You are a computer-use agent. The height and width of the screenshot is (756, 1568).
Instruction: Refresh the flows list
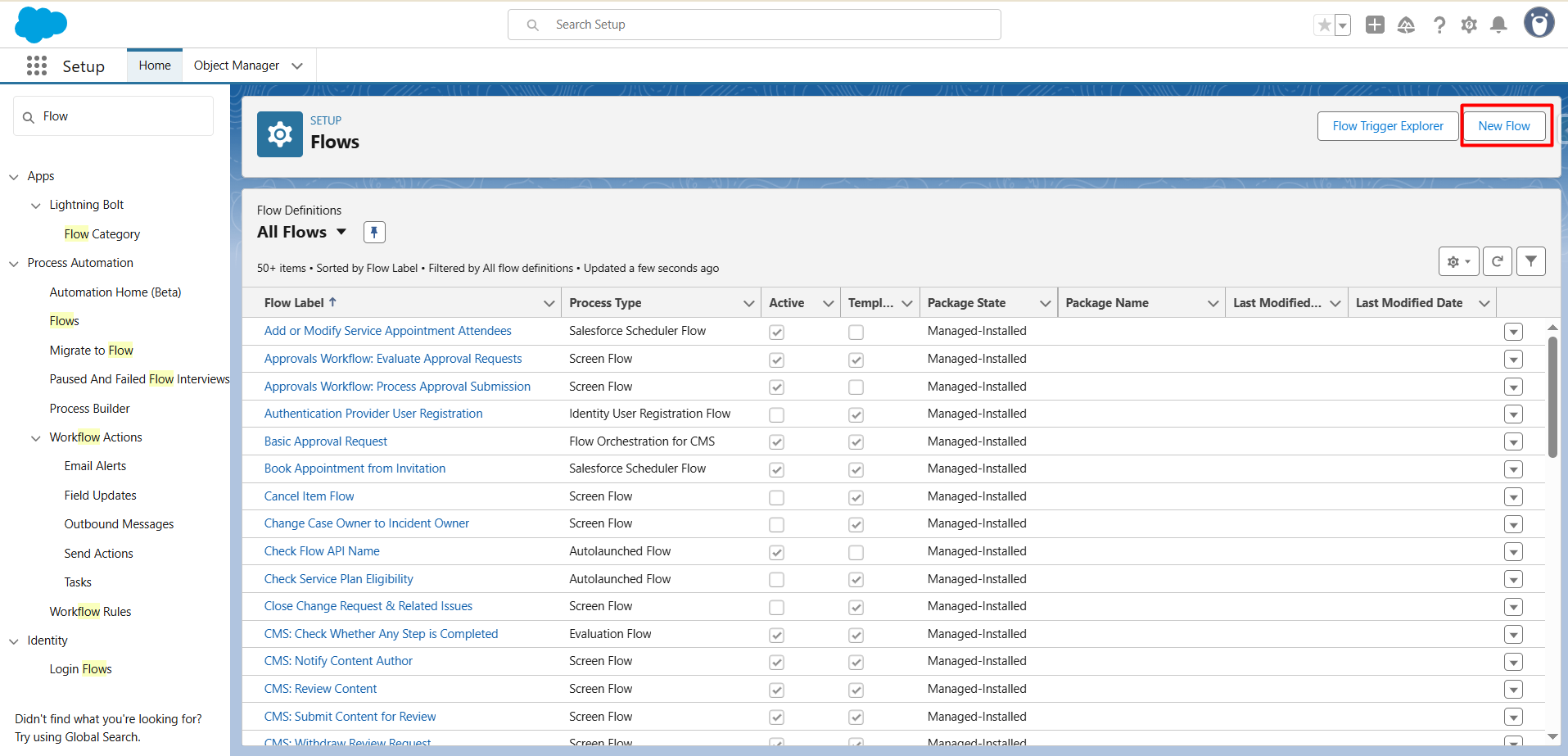tap(1497, 261)
